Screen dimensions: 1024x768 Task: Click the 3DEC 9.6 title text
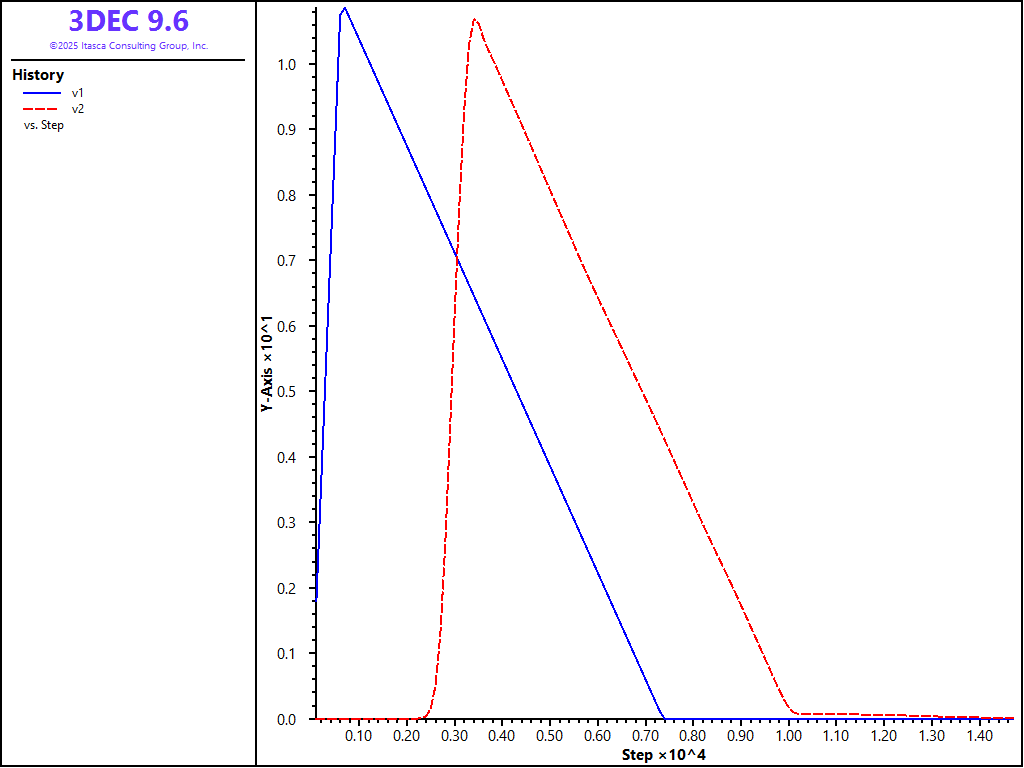[128, 20]
